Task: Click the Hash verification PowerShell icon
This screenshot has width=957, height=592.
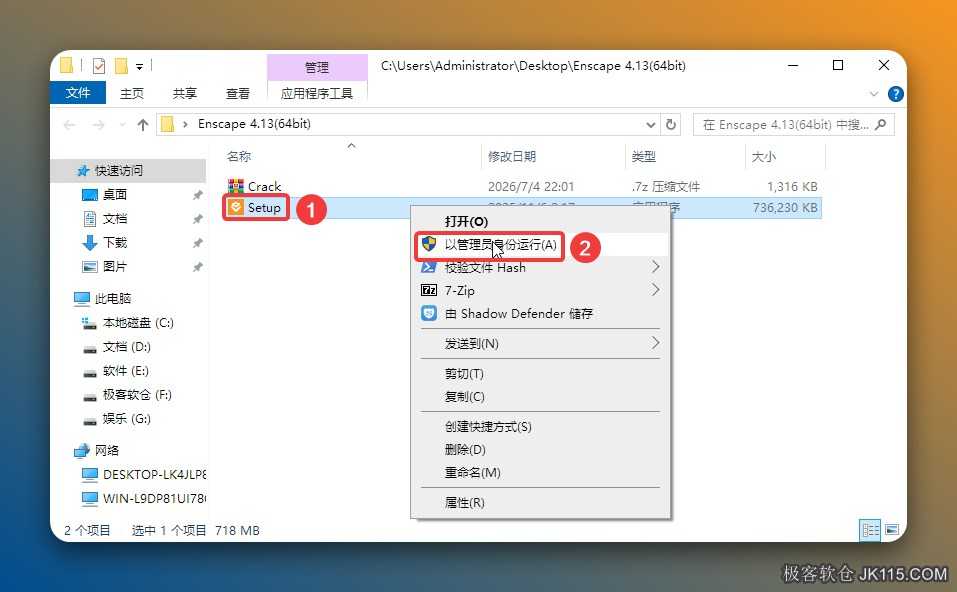Action: 429,267
